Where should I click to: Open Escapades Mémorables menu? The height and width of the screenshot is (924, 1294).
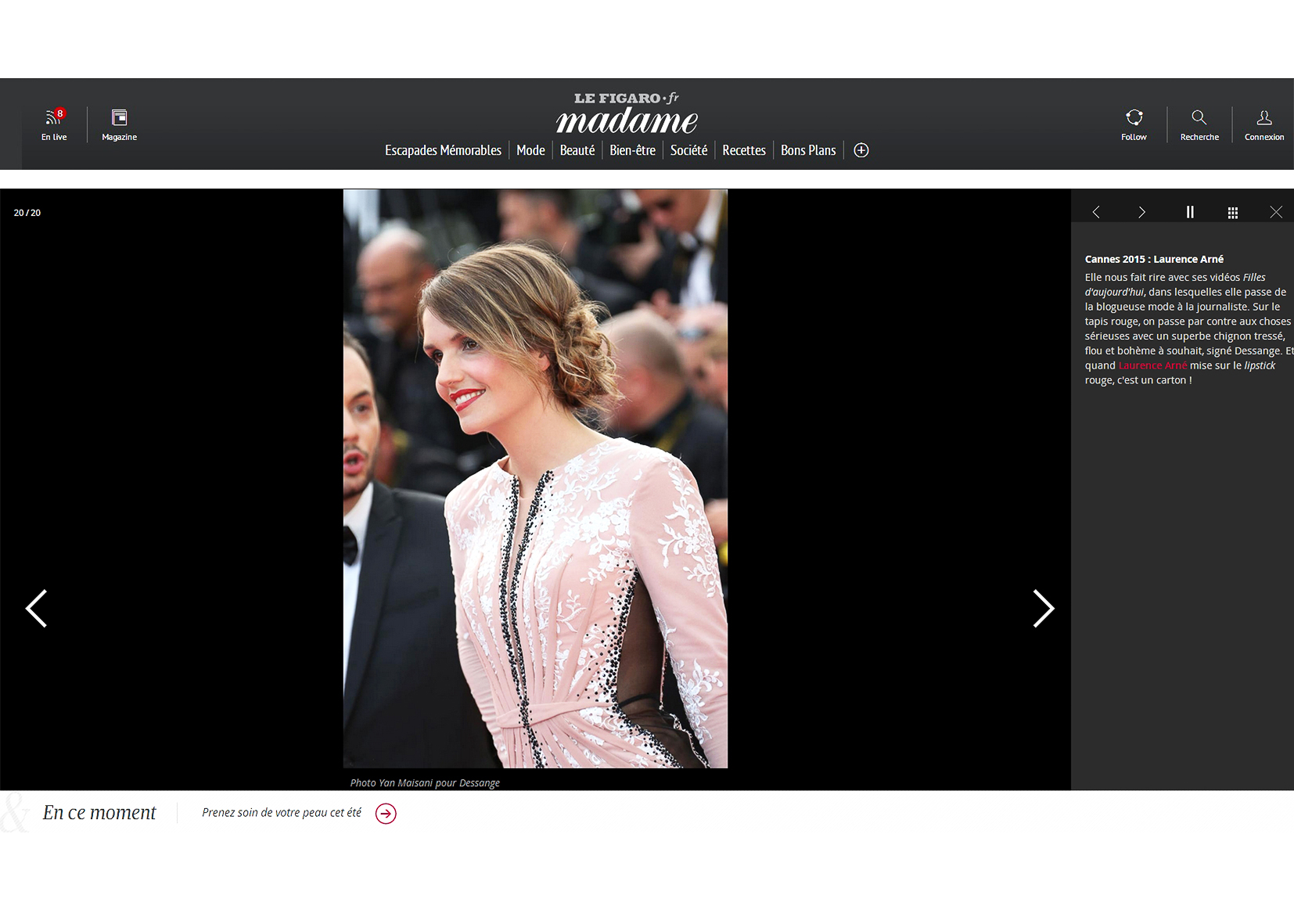tap(443, 150)
